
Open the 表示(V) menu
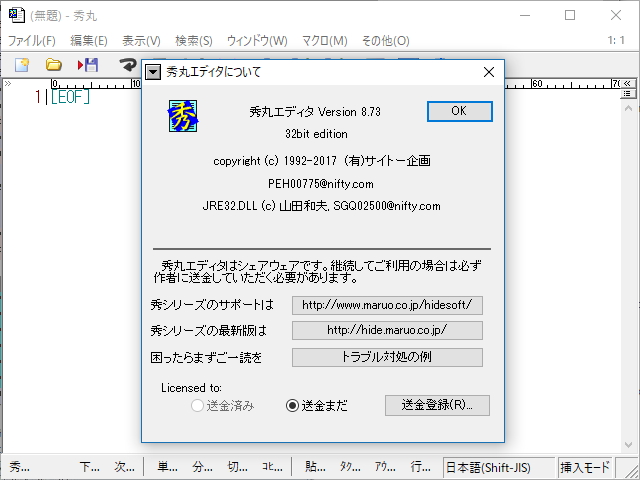pyautogui.click(x=141, y=41)
